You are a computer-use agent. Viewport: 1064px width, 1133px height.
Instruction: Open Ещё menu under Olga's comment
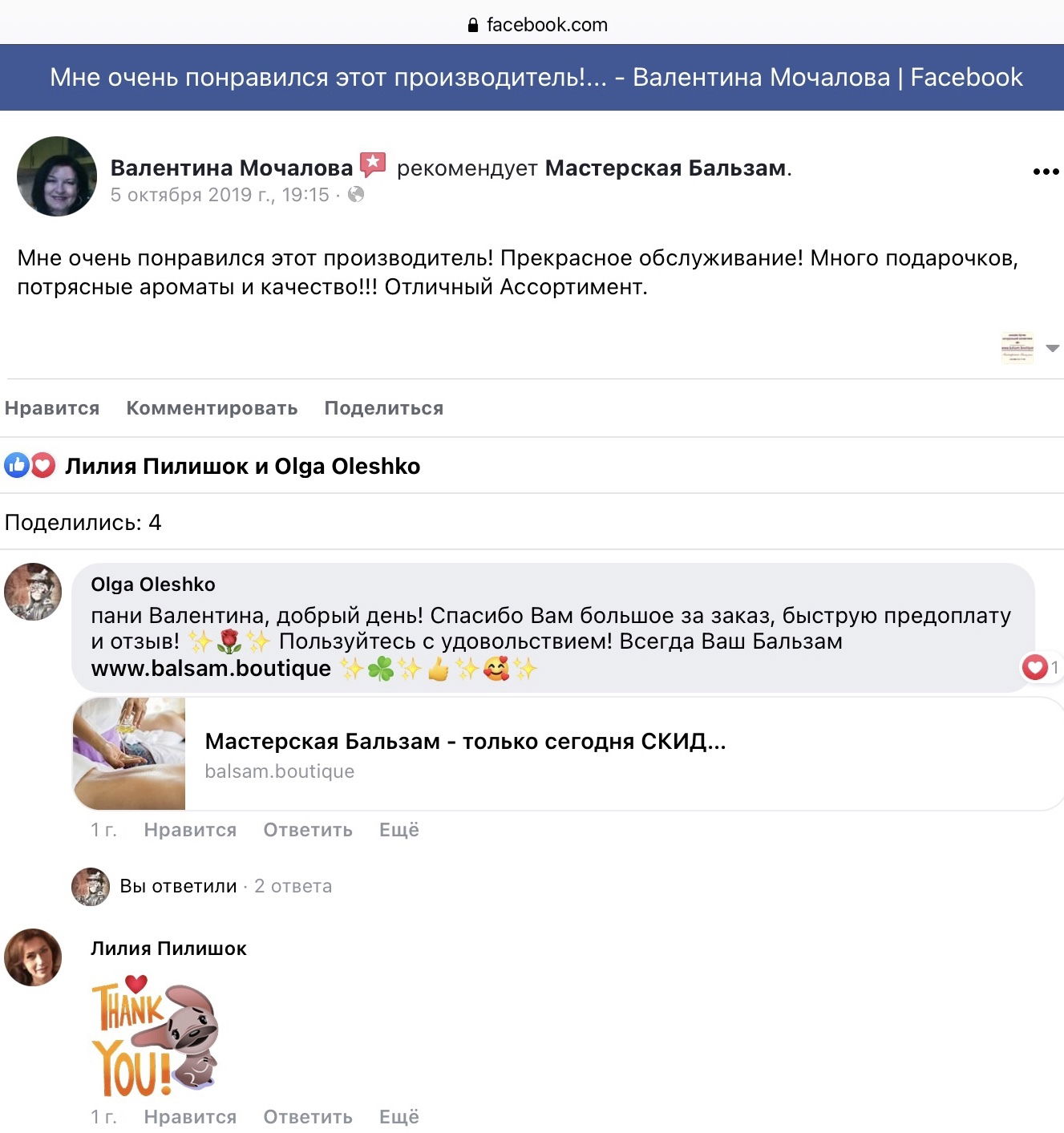pos(399,830)
